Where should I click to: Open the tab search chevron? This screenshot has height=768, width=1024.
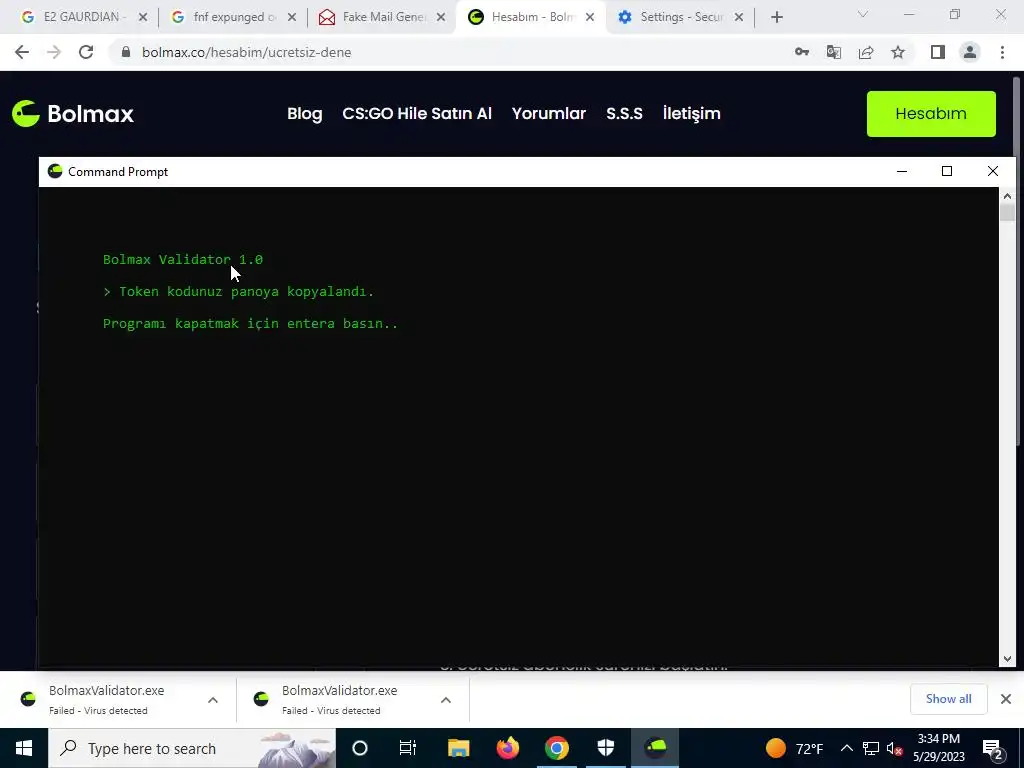(863, 14)
